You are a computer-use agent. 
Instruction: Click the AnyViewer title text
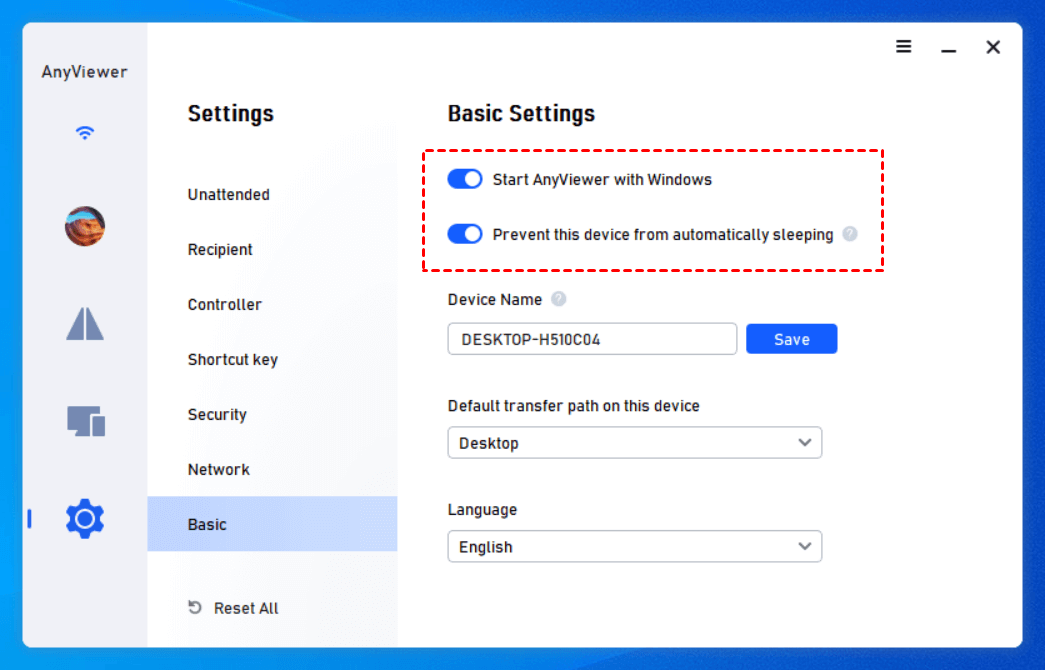pyautogui.click(x=84, y=71)
